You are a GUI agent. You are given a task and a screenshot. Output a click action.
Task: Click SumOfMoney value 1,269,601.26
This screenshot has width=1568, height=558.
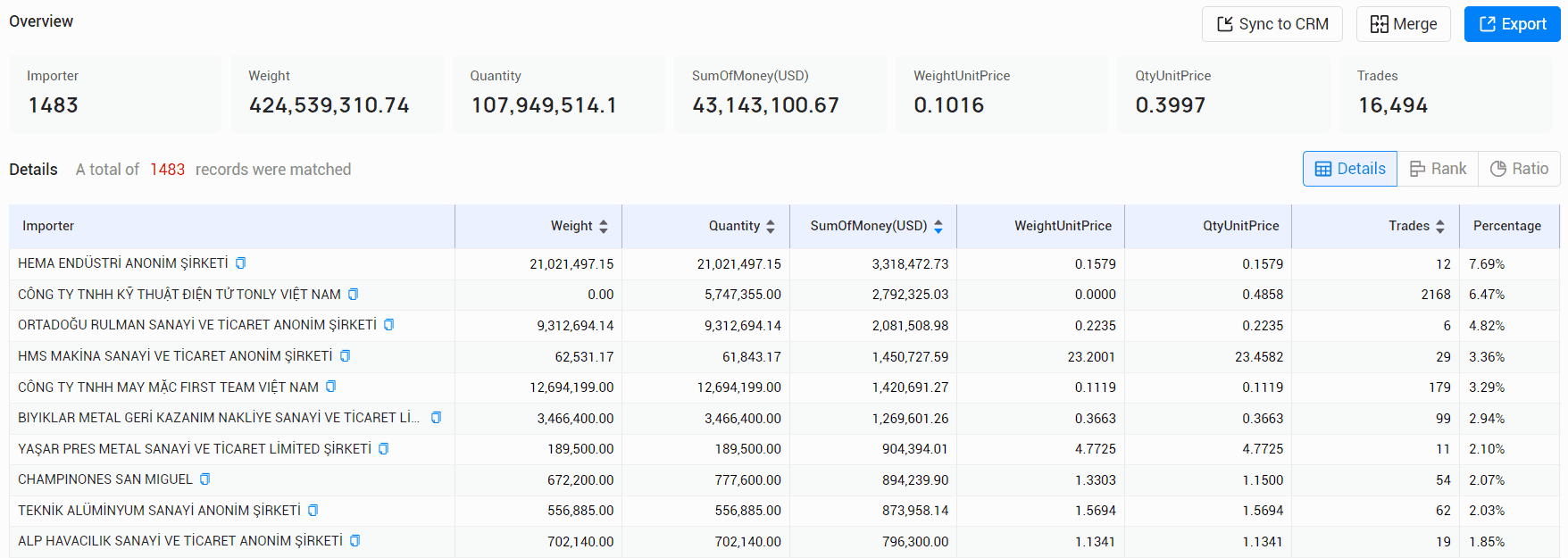[910, 419]
